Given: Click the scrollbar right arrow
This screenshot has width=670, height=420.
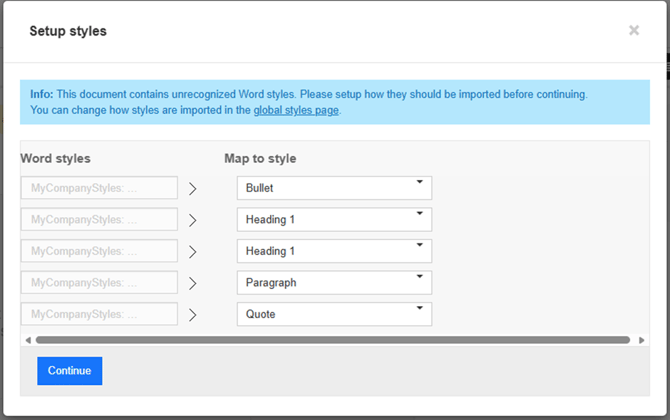Looking at the screenshot, I should pos(642,340).
